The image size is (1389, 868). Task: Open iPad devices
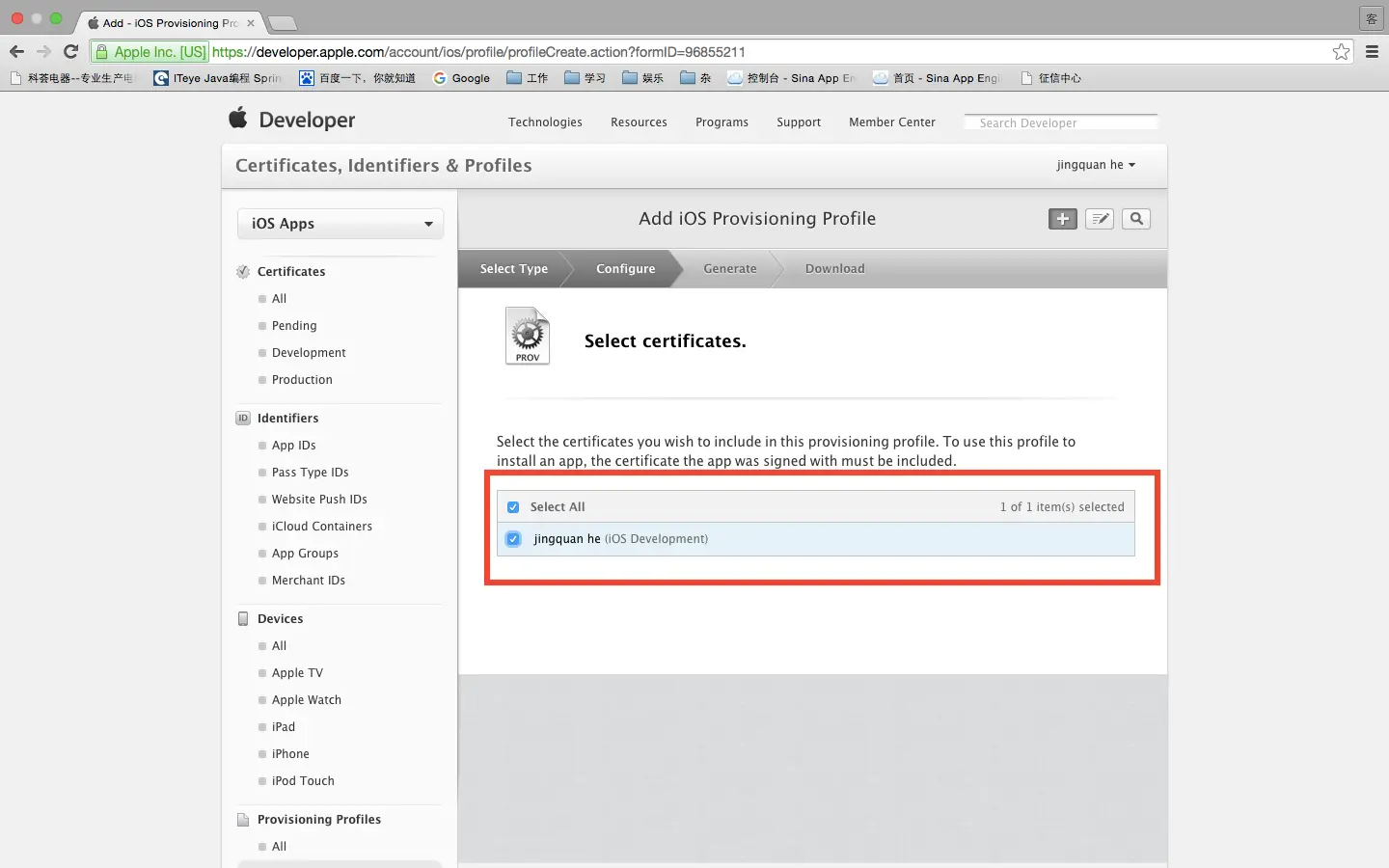[284, 727]
